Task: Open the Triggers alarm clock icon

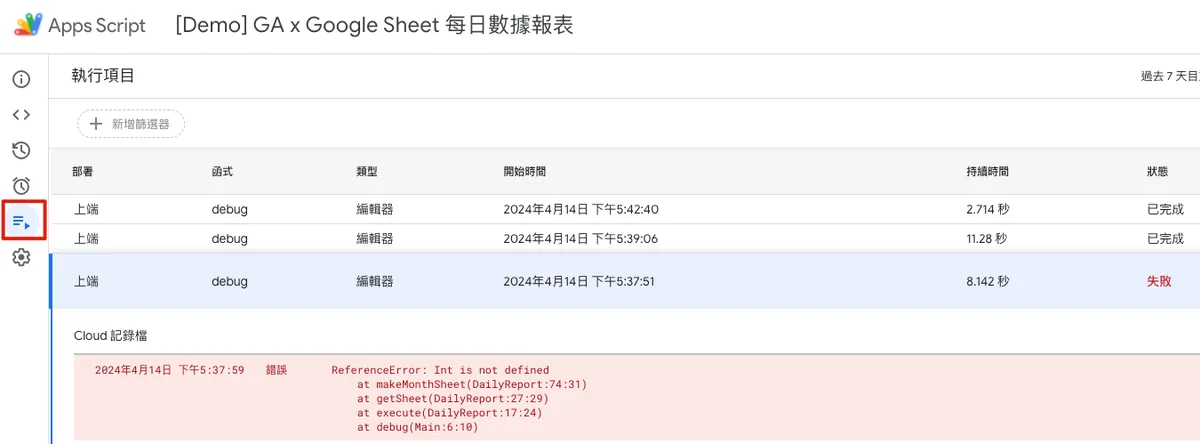Action: 21,186
